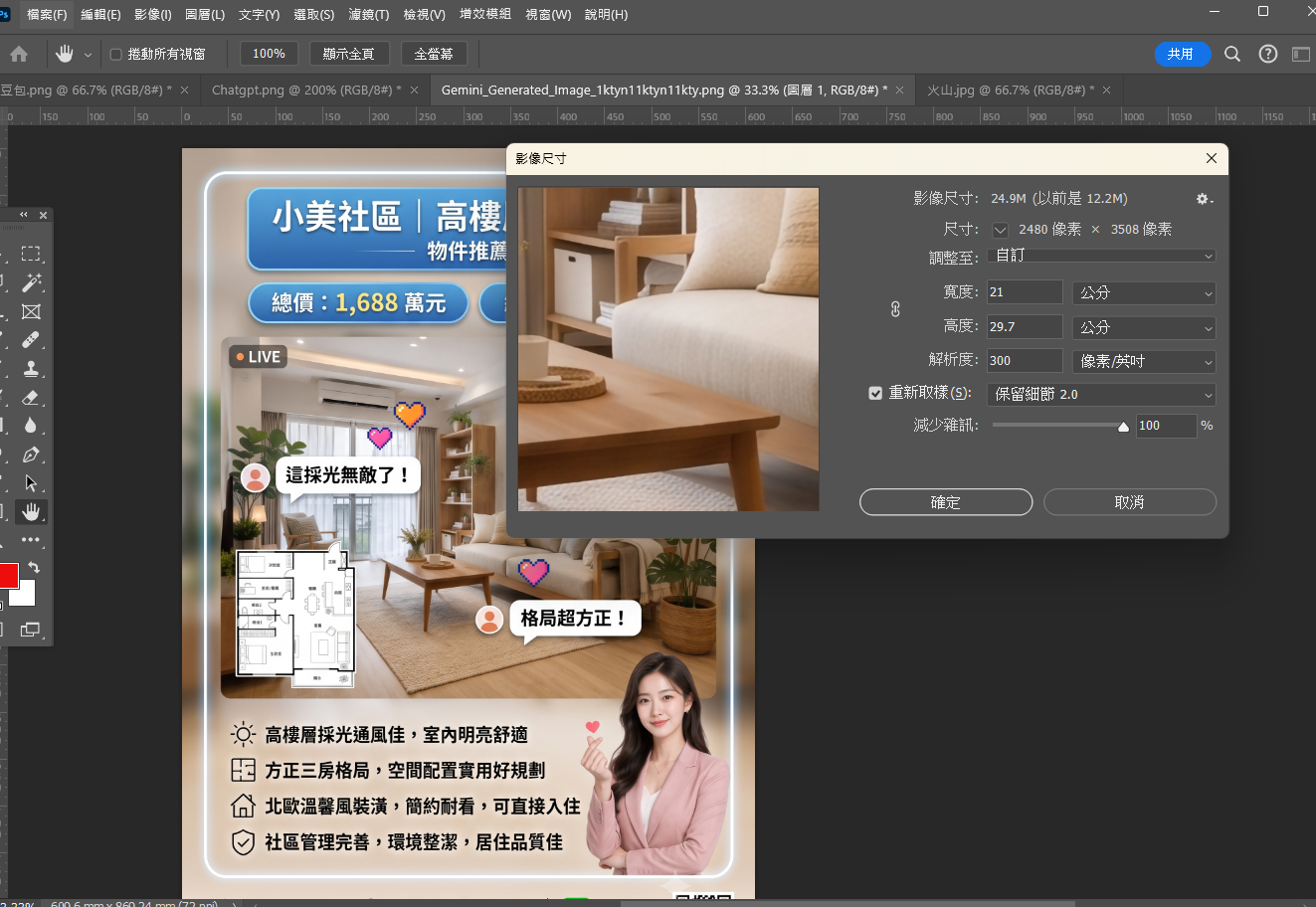Open the 檔案 menu
This screenshot has height=907, width=1316.
47,14
